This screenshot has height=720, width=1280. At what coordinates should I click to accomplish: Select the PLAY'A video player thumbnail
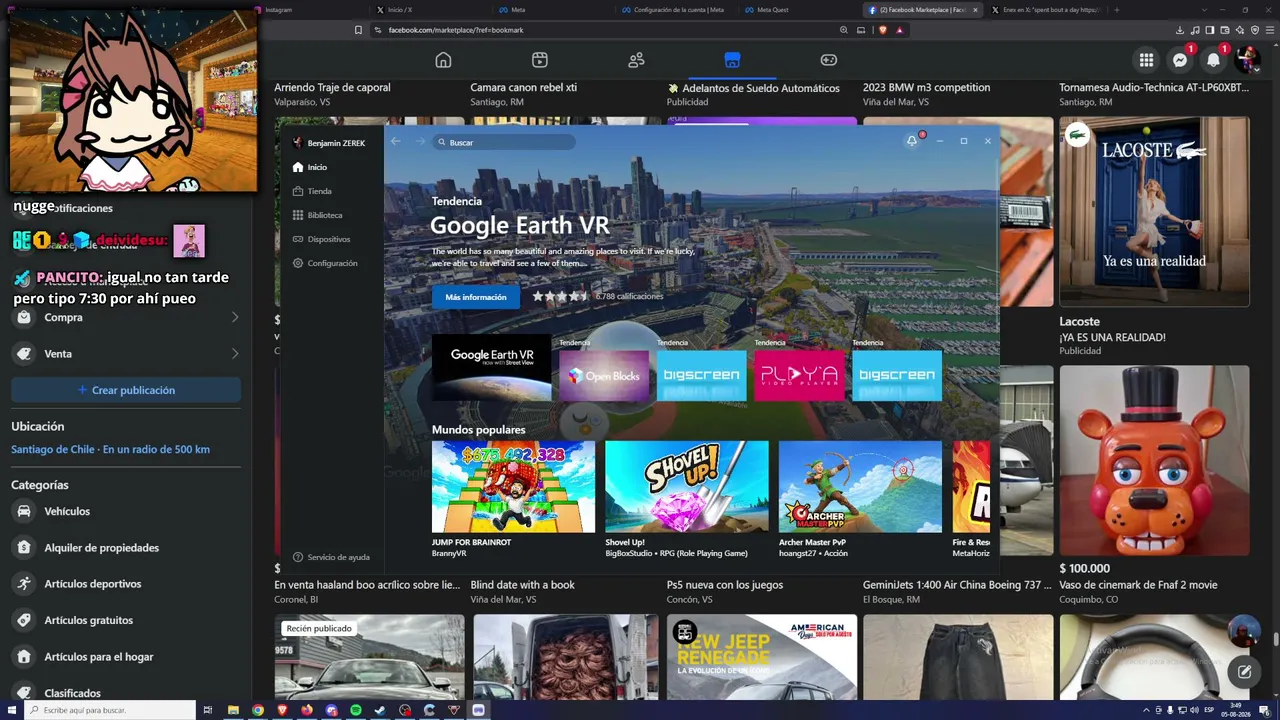click(x=800, y=376)
